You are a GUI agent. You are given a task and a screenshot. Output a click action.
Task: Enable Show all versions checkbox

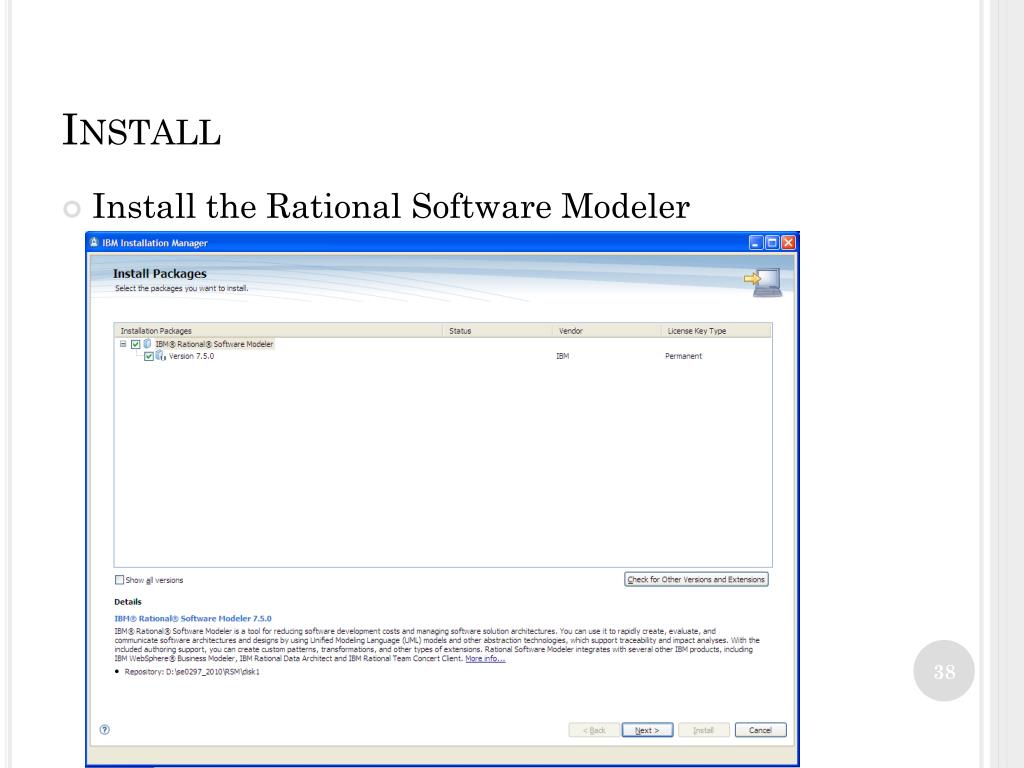120,580
